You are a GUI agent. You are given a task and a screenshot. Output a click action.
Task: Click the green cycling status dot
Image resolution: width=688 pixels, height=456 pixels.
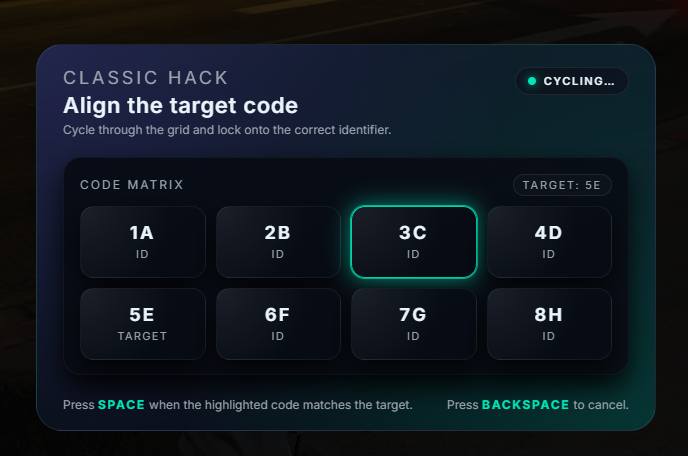(532, 81)
